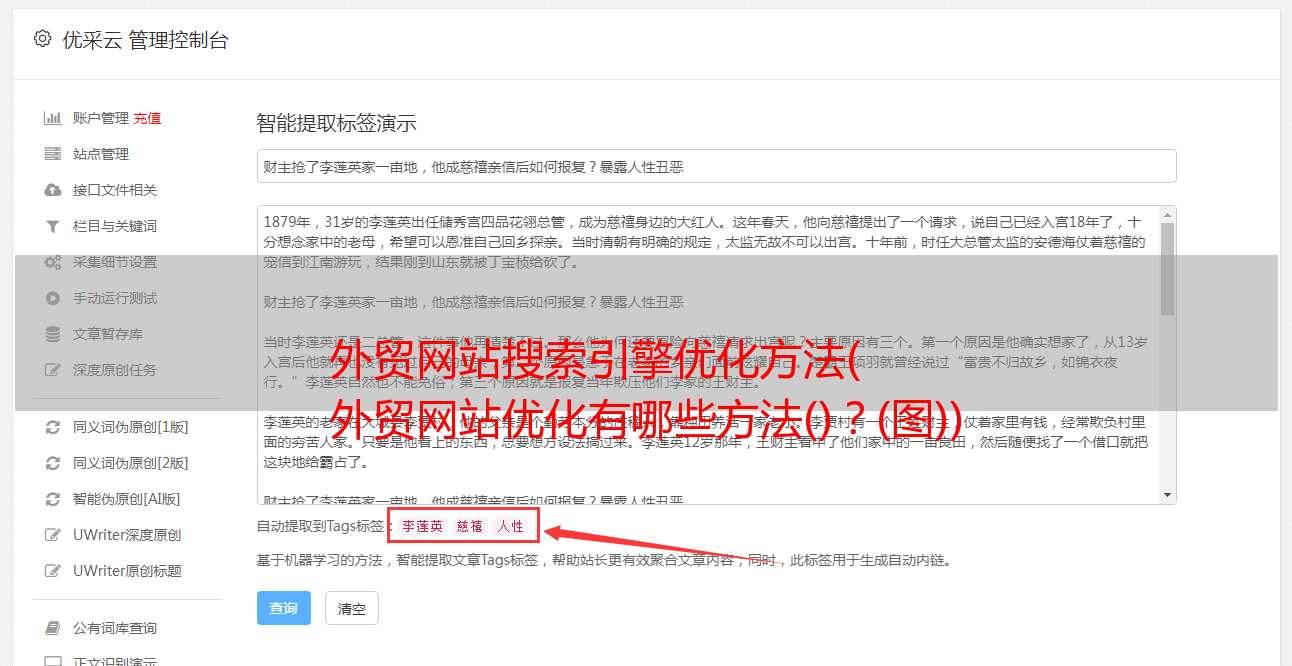This screenshot has width=1292, height=666.
Task: Click the cloud upload icon for 接口文件相关
Action: pos(53,190)
